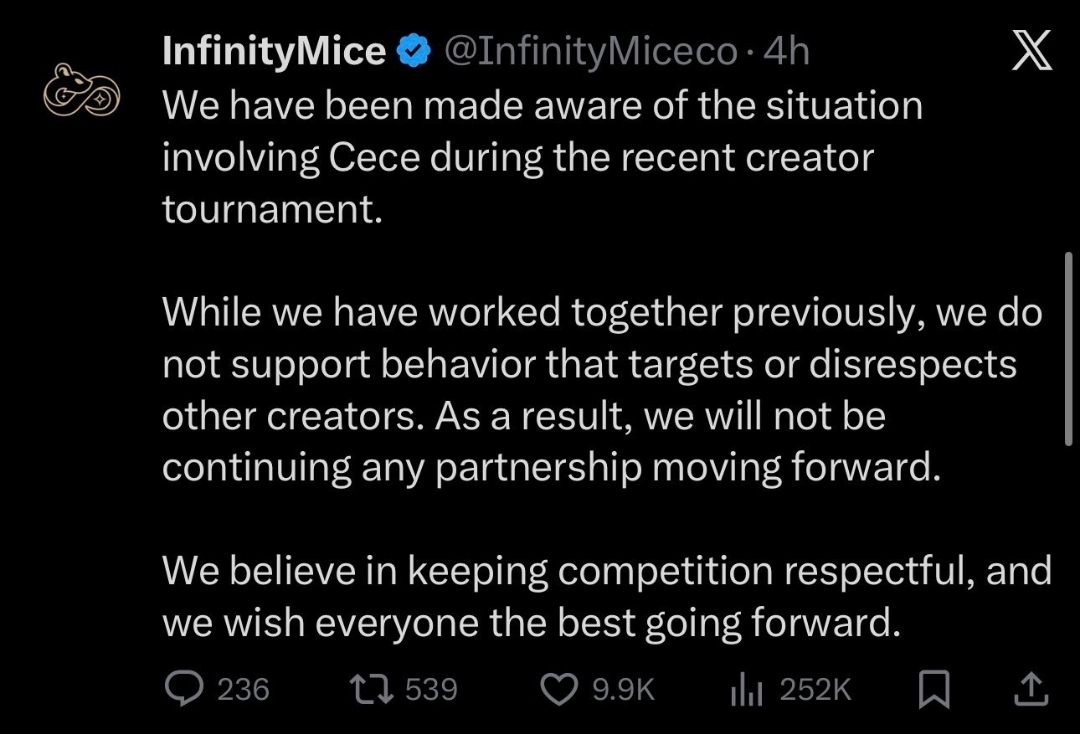Bookmark this post
The image size is (1080, 734).
933,689
